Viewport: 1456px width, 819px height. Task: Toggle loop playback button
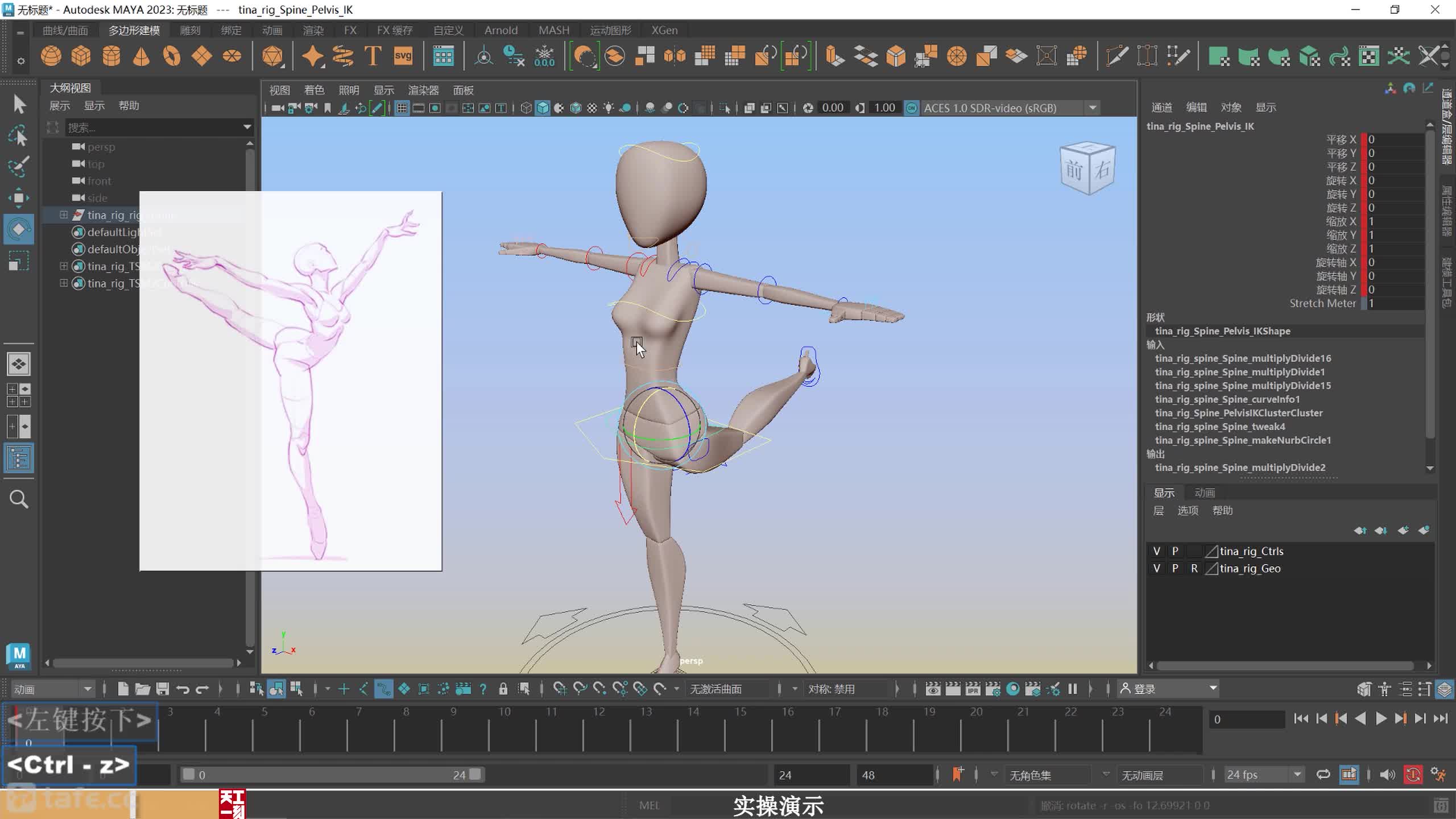[x=1323, y=775]
